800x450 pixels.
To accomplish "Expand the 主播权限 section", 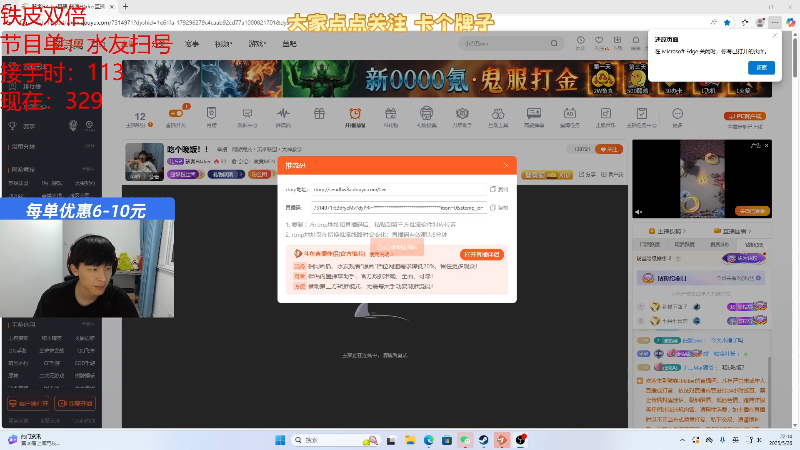I will point(667,231).
